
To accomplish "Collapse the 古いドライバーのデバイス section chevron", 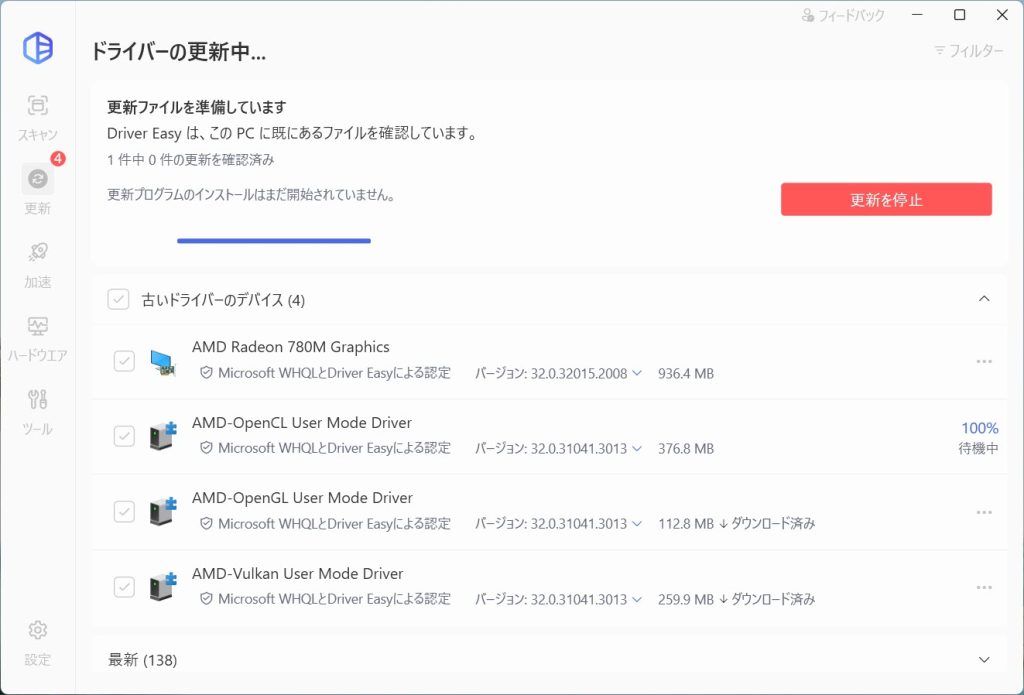I will pyautogui.click(x=984, y=299).
